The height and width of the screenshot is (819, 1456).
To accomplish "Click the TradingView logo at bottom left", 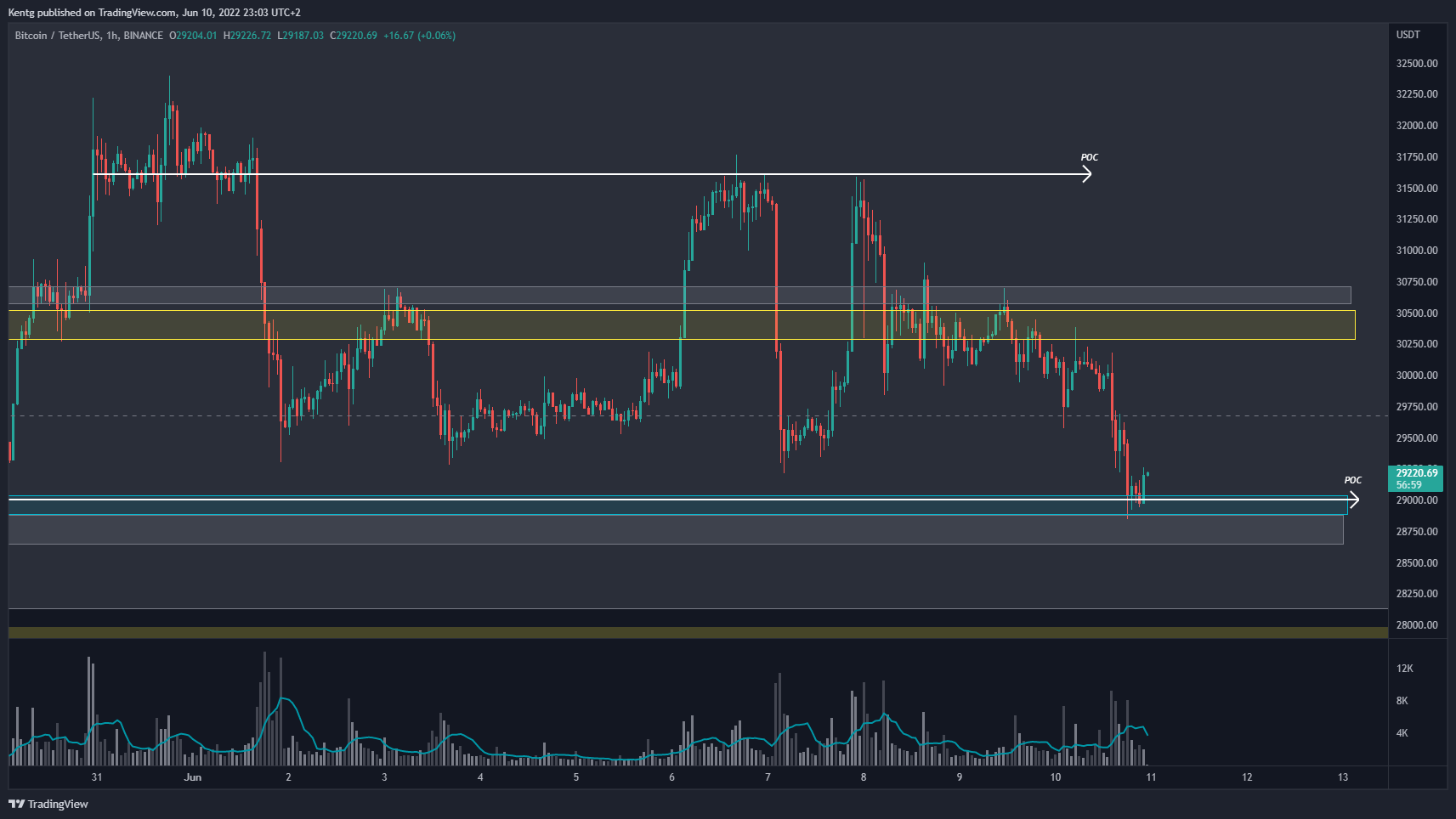I will tap(48, 804).
